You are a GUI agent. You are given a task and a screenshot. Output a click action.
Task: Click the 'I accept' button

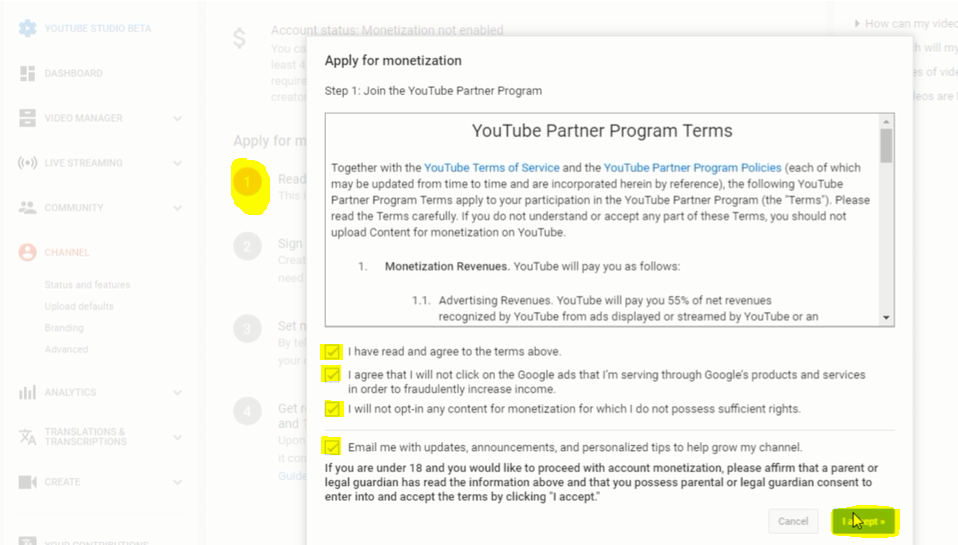pyautogui.click(x=863, y=521)
